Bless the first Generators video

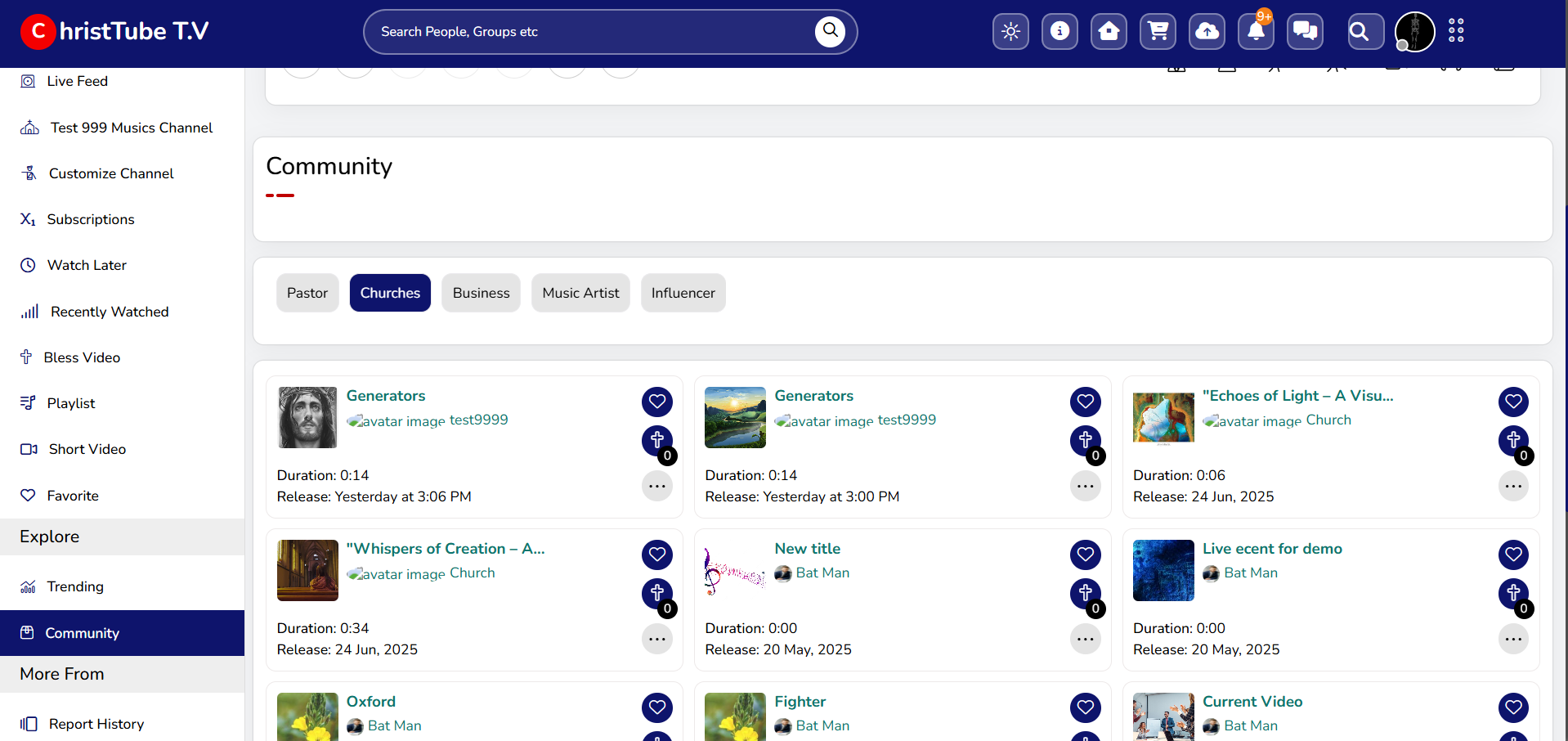[x=656, y=441]
